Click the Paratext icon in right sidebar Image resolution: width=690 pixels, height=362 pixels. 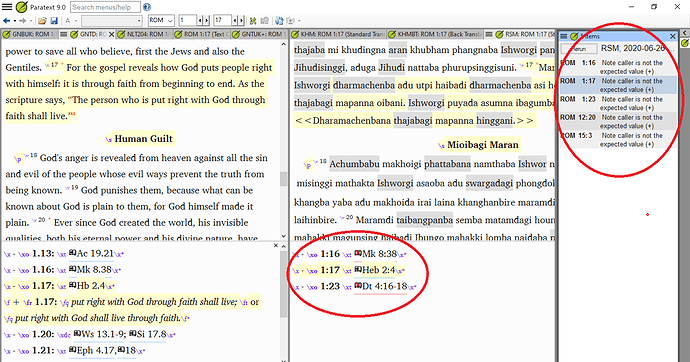click(685, 43)
